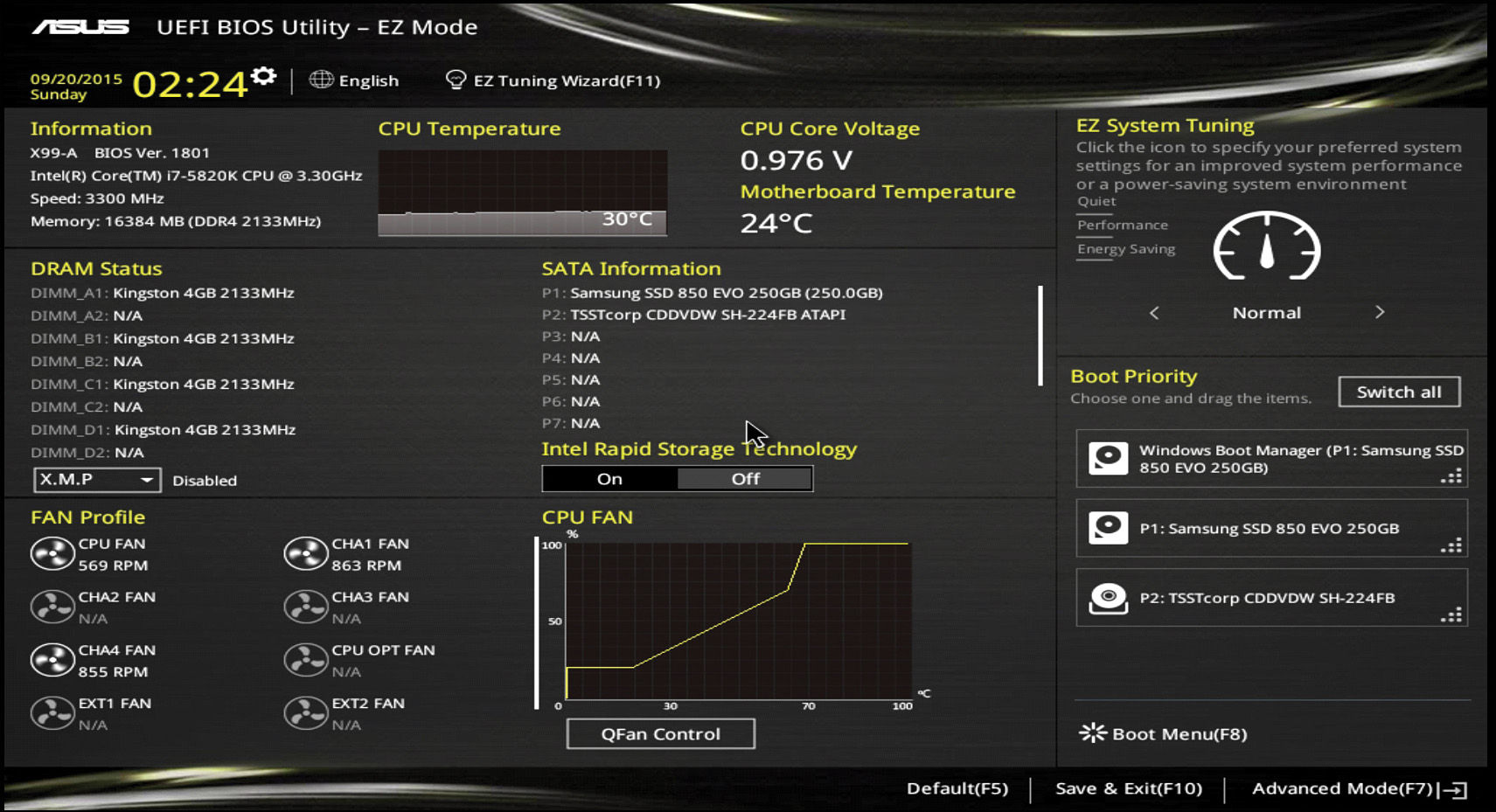Click the SATA Information scrollbar
The width and height of the screenshot is (1496, 812).
pos(1040,336)
